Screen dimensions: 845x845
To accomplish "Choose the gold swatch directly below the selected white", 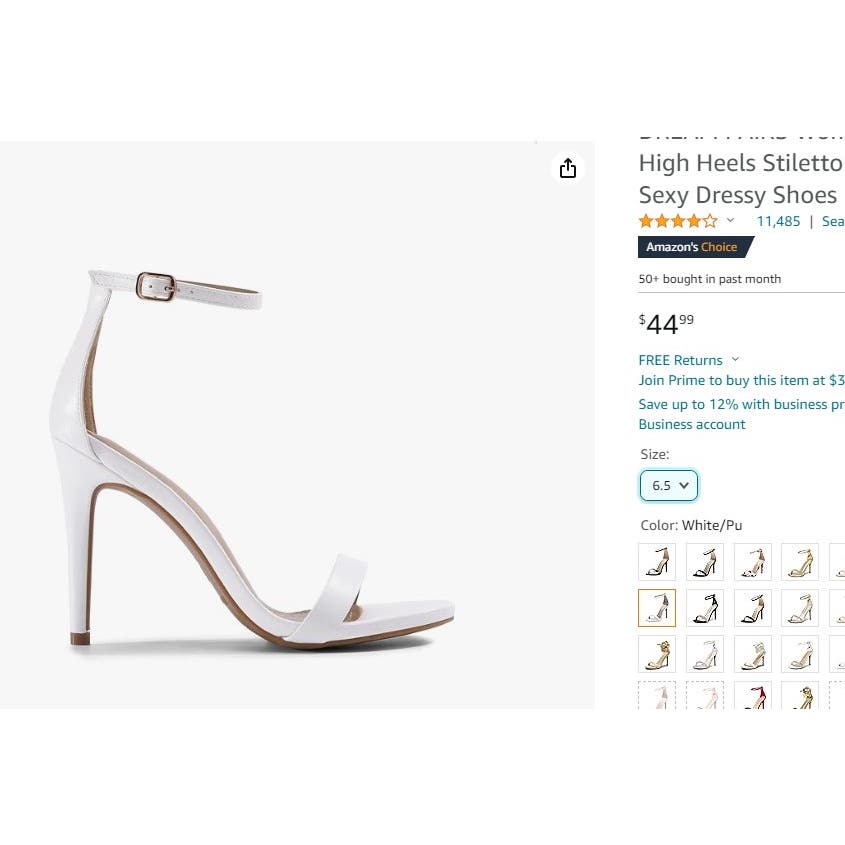I will coord(657,654).
